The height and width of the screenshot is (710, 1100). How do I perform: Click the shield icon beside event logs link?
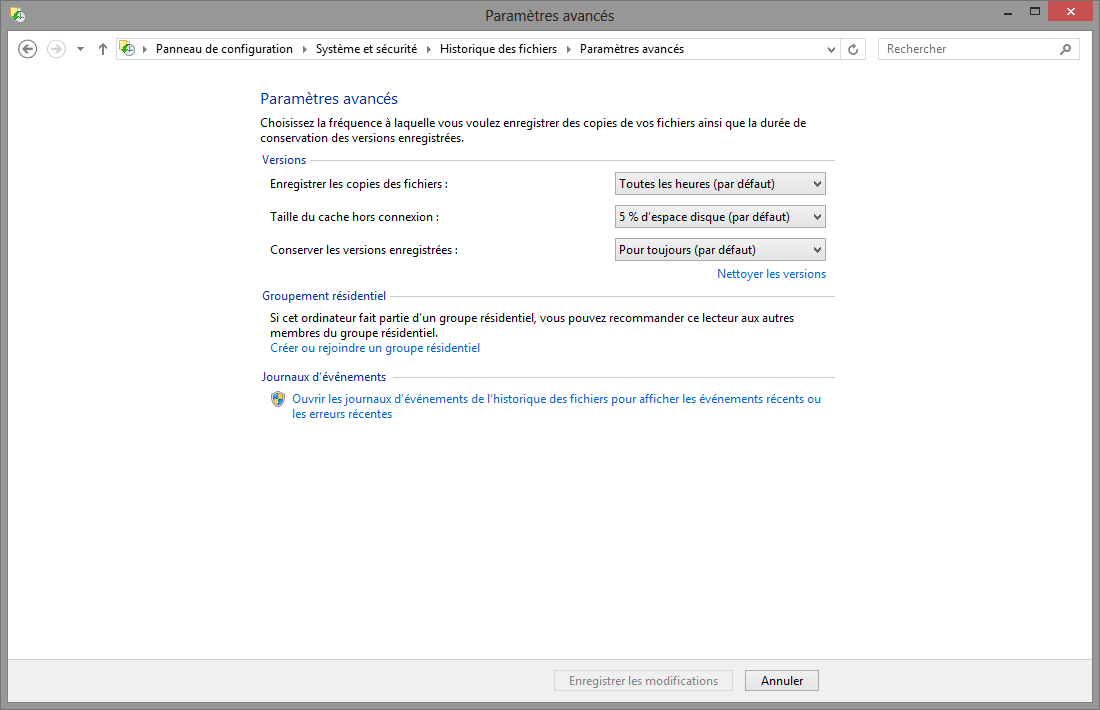click(279, 399)
